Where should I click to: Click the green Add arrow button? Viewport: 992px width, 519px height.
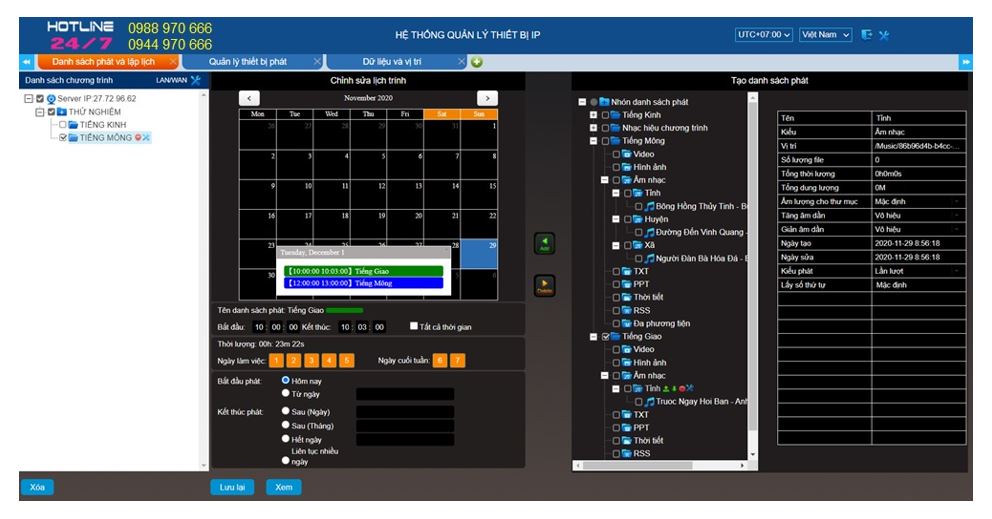coord(543,245)
